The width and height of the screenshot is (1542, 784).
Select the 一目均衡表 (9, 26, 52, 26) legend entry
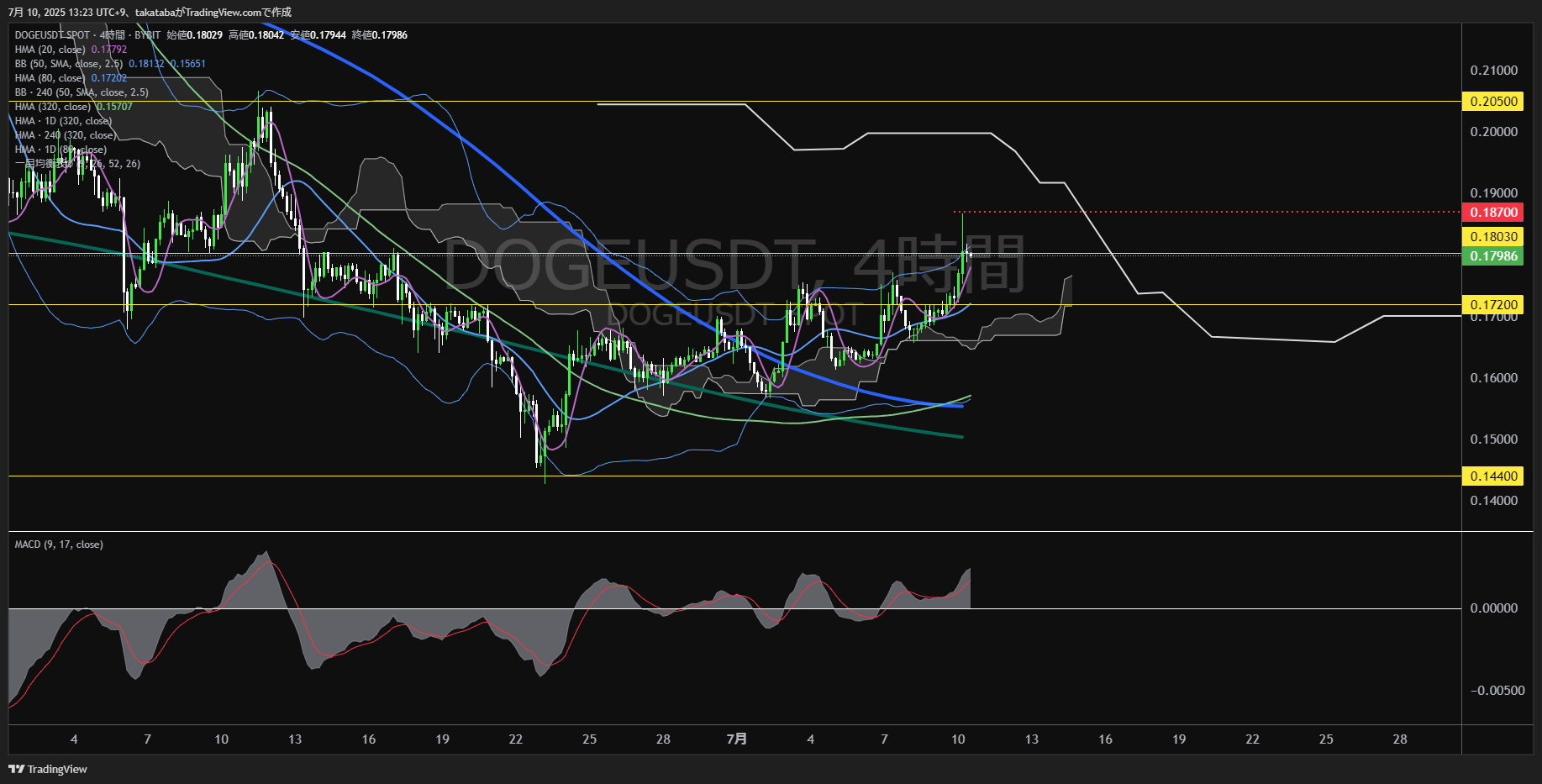(77, 164)
